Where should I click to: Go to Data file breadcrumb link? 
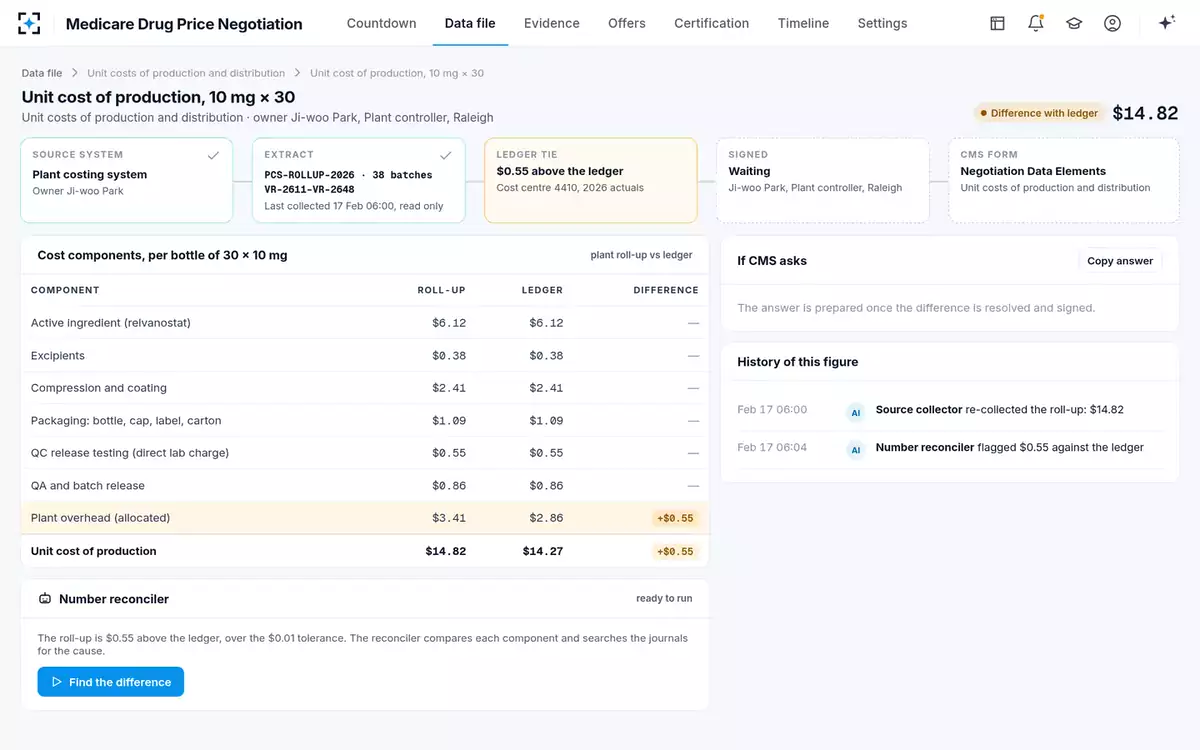click(x=42, y=73)
